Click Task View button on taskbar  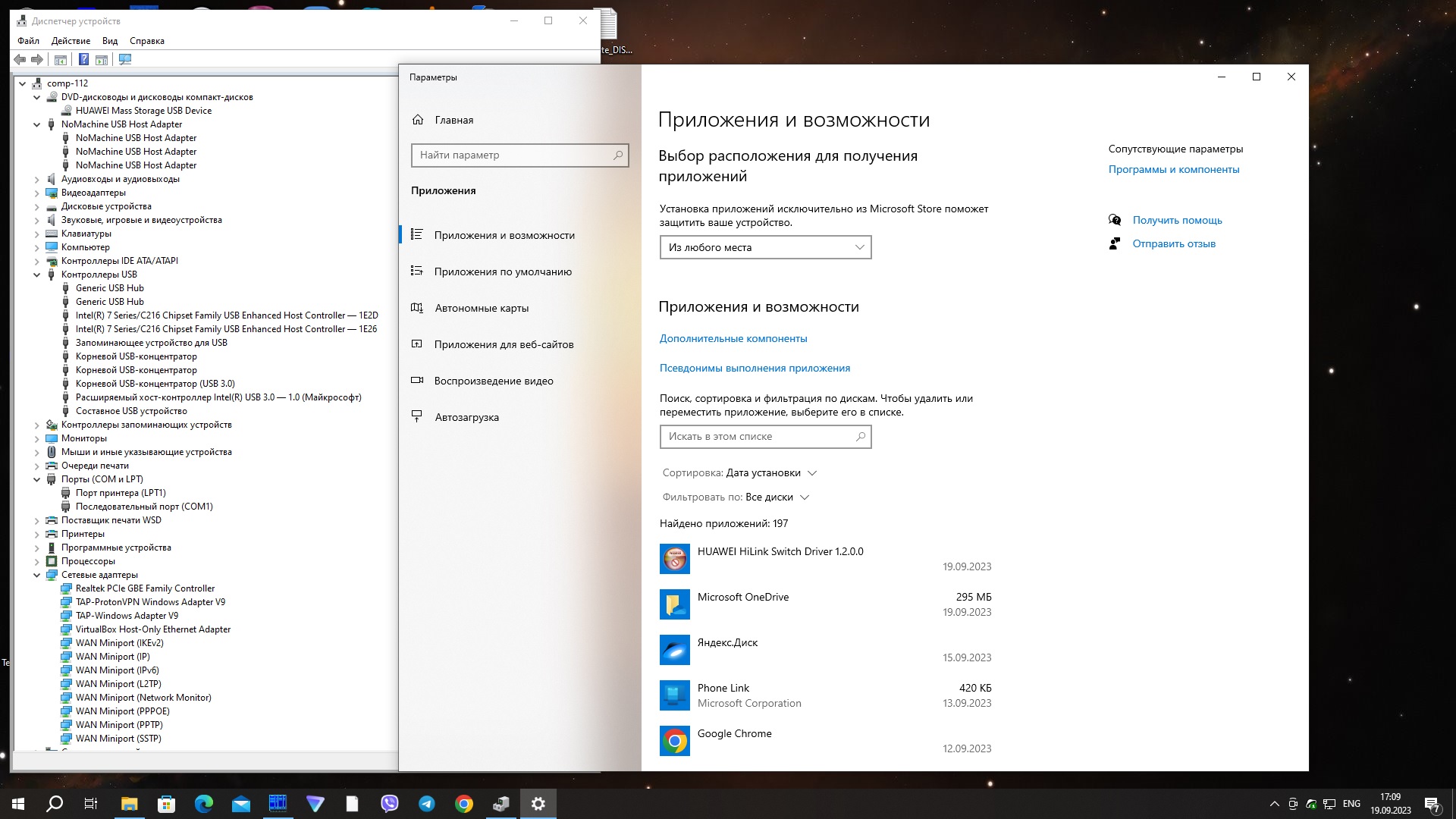91,804
